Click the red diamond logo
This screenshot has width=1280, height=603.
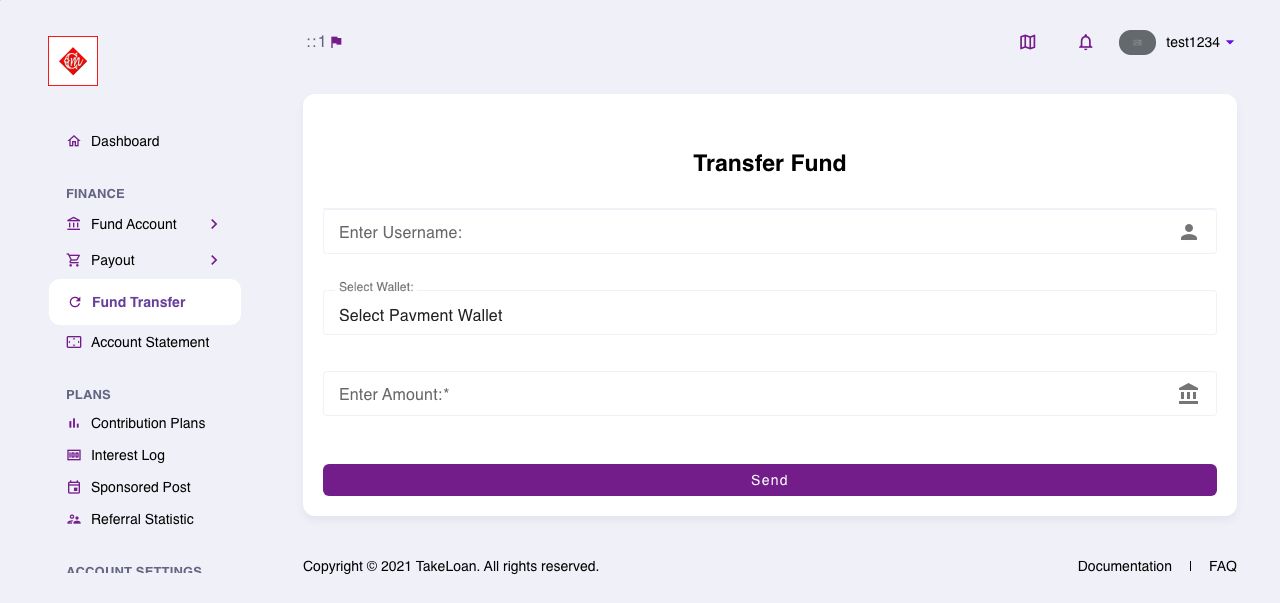[x=73, y=61]
